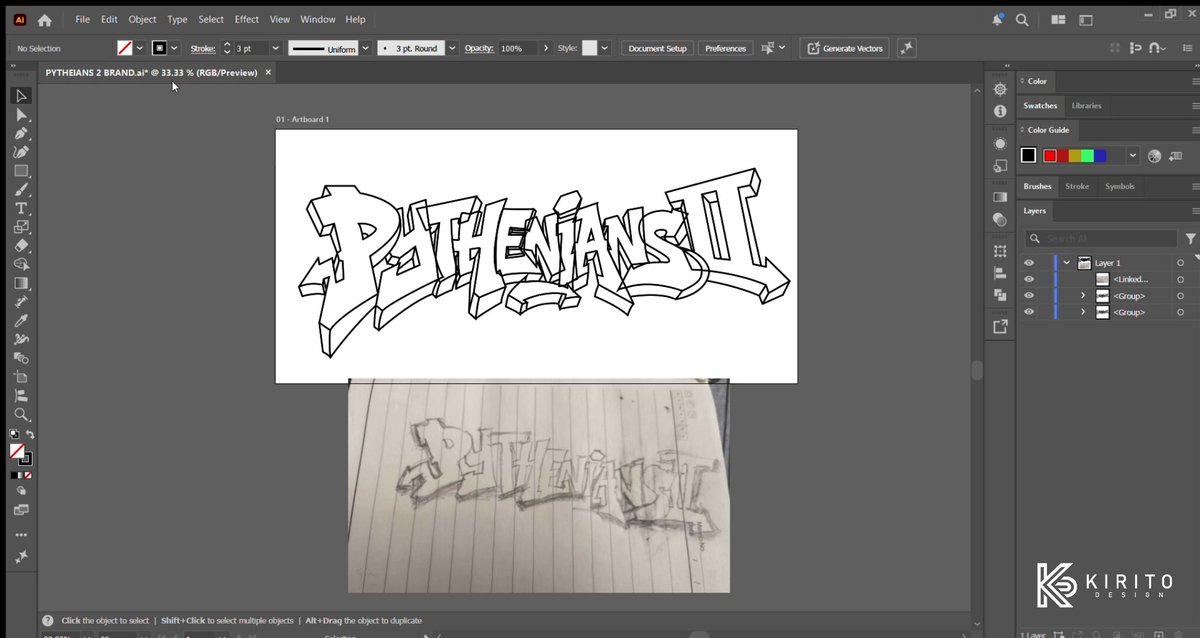The image size is (1200, 638).
Task: Select the Zoom tool magnifier
Action: click(x=20, y=415)
